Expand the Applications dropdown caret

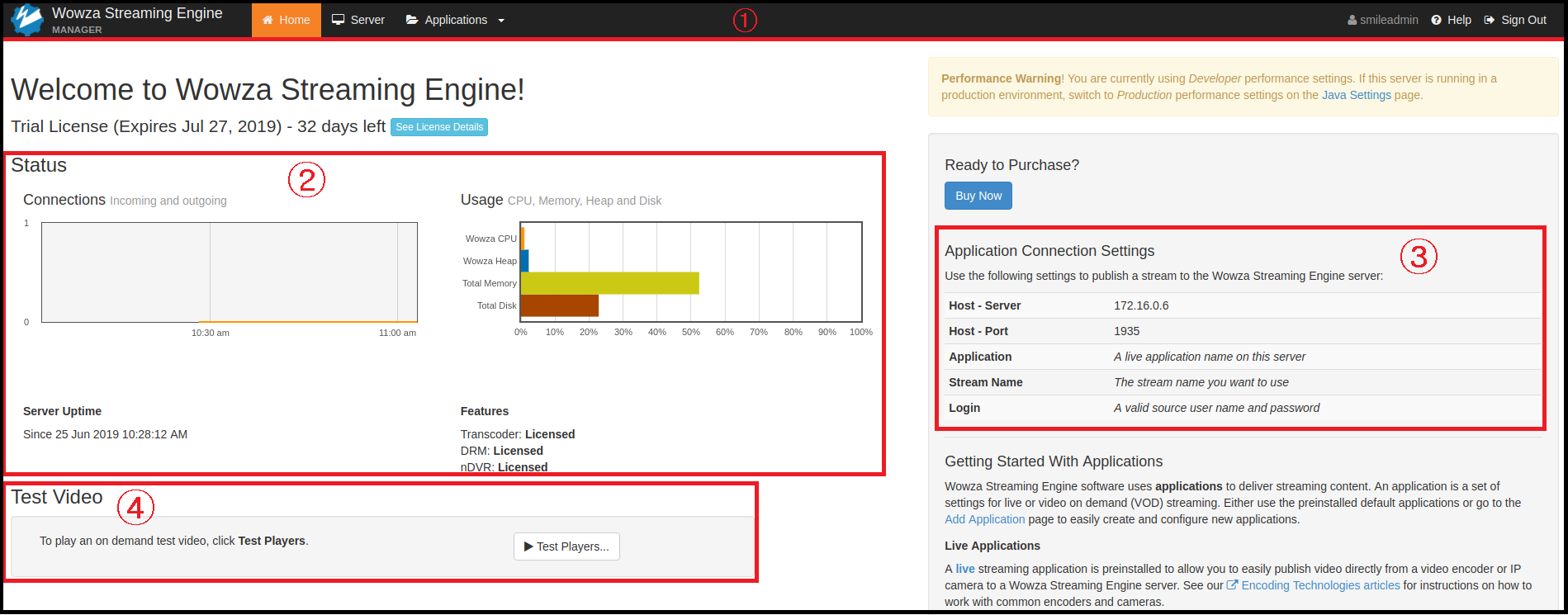pyautogui.click(x=501, y=21)
